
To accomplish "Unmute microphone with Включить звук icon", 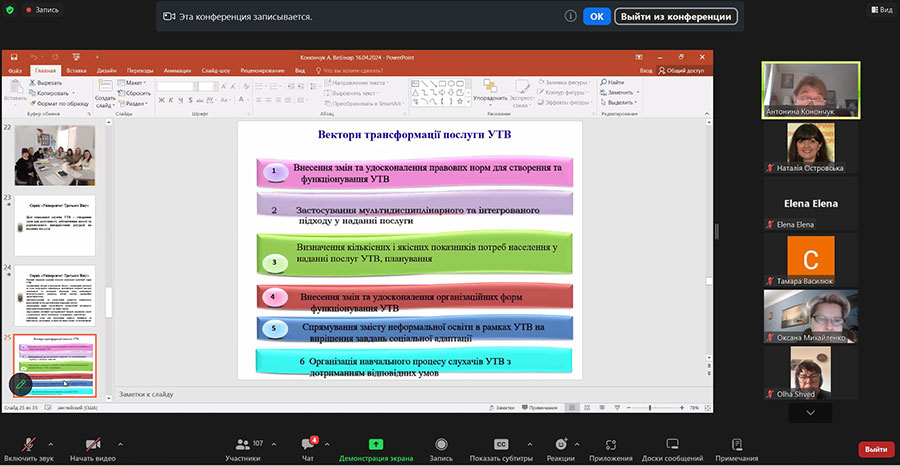I will pos(28,444).
